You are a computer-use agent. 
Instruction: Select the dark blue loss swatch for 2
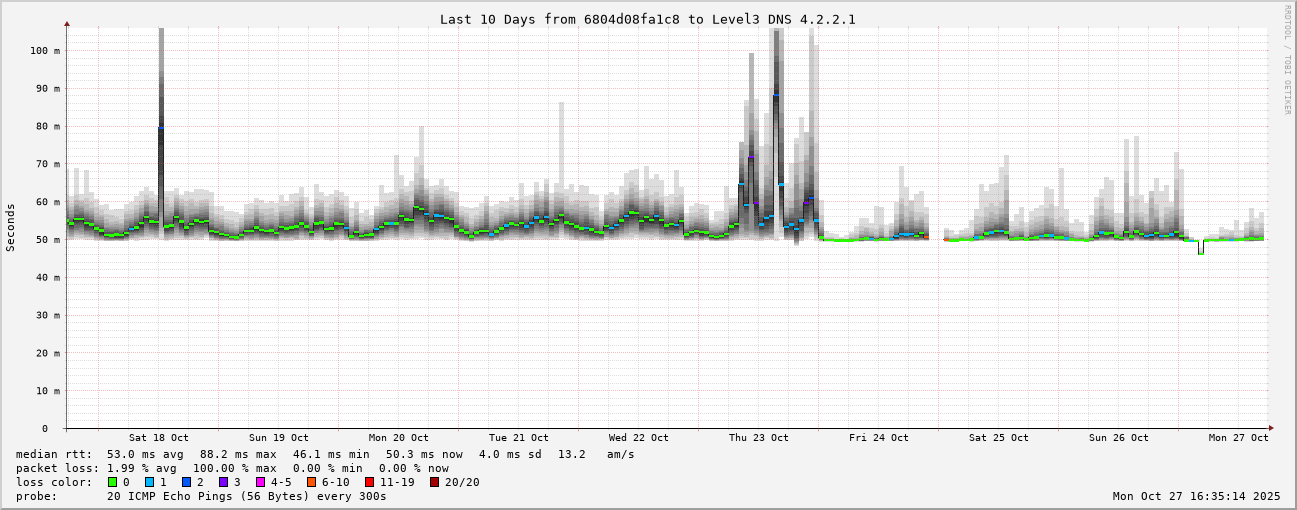coord(186,482)
